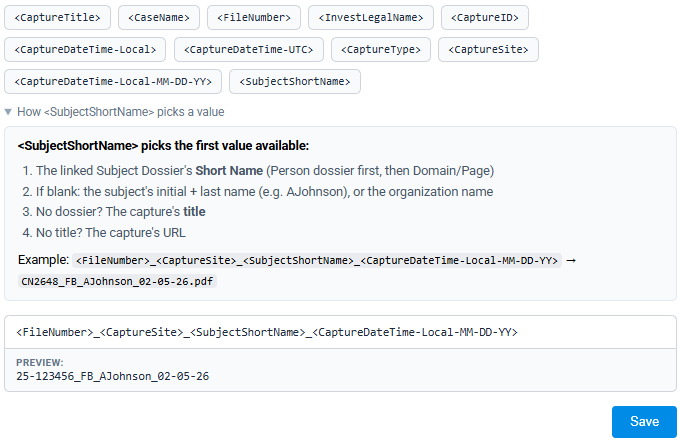The image size is (680, 443).
Task: Insert the <CaptureTitle> token chip
Action: [57, 18]
